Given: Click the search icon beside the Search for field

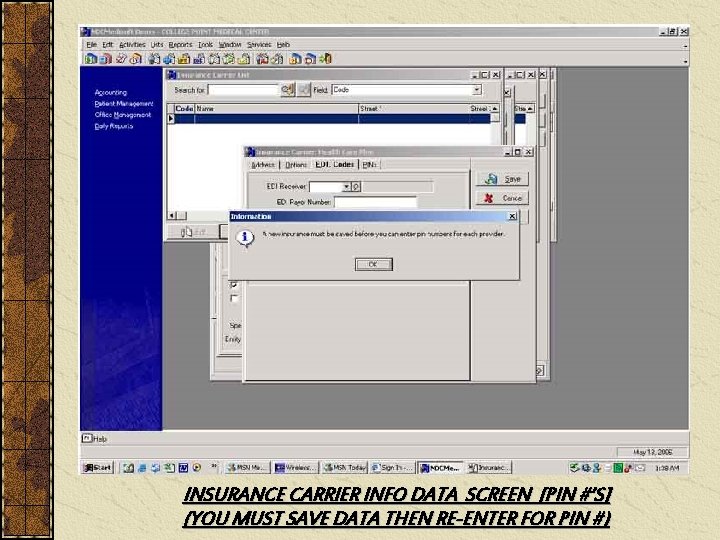Looking at the screenshot, I should click(x=288, y=90).
